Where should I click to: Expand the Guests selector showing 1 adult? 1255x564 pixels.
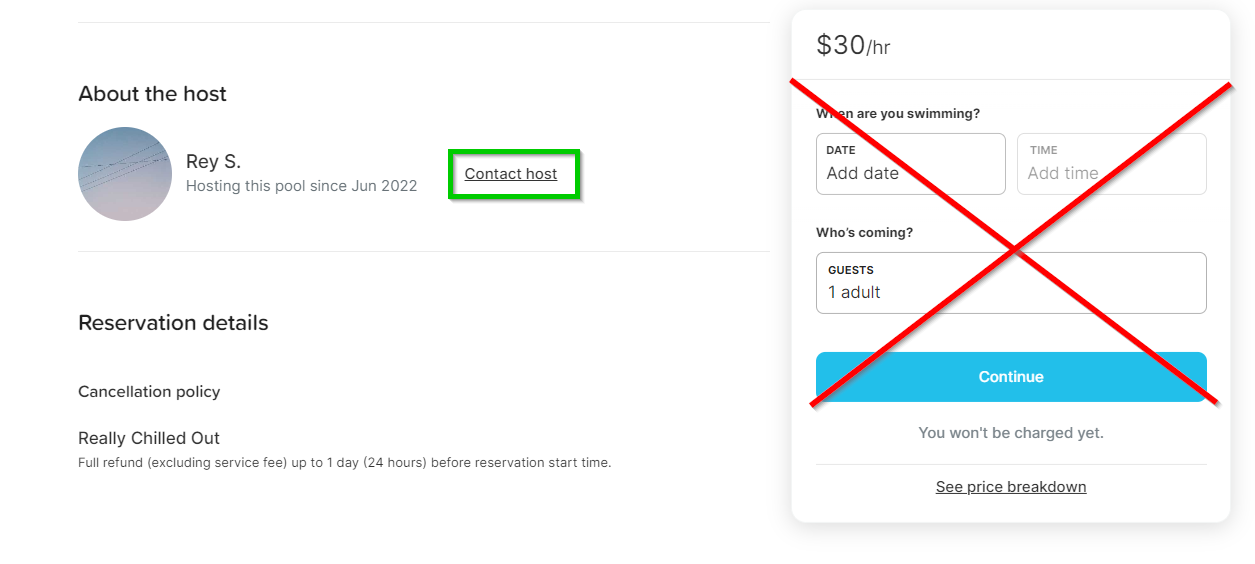tap(1010, 283)
